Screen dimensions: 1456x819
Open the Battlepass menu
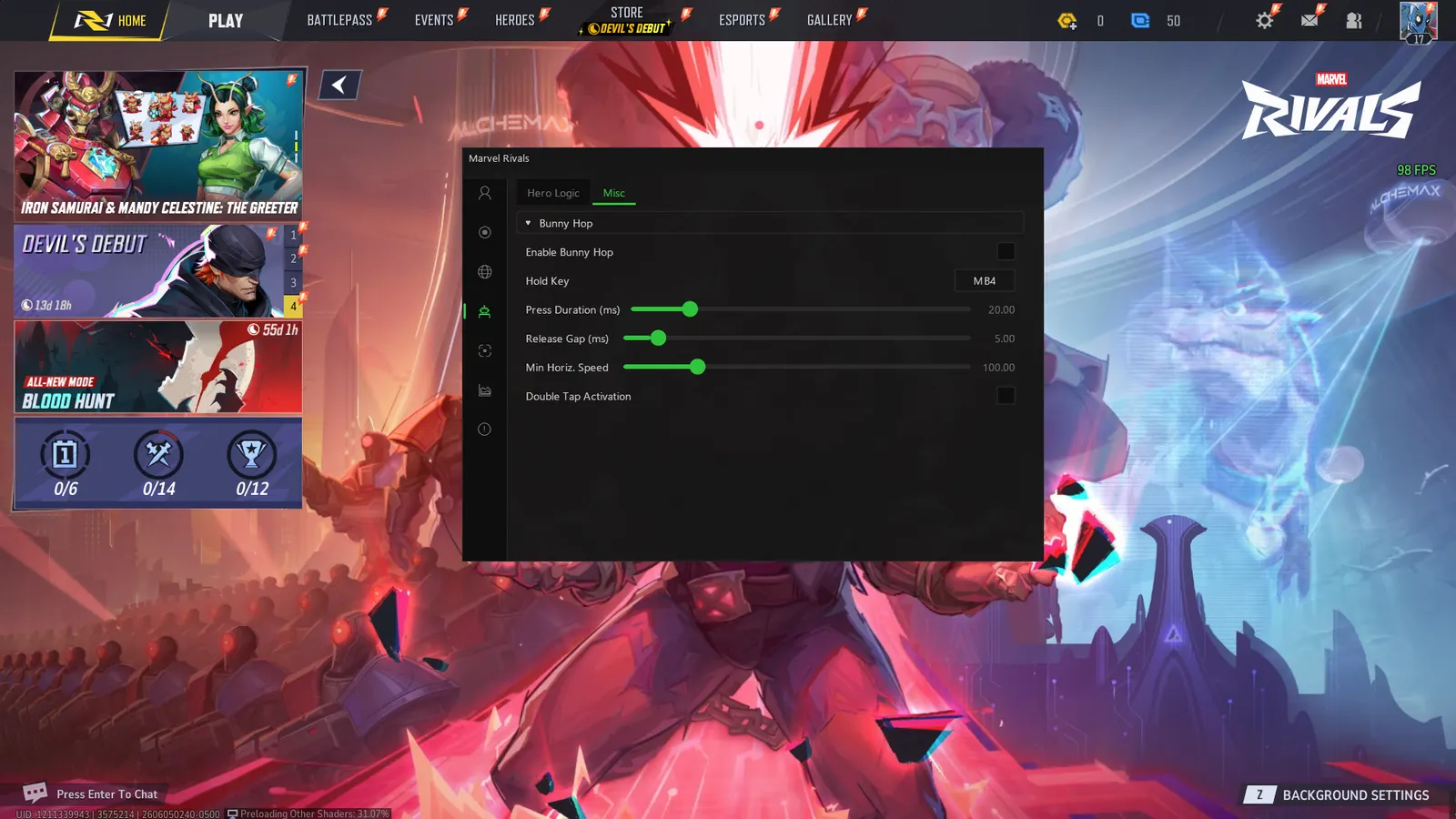(339, 20)
